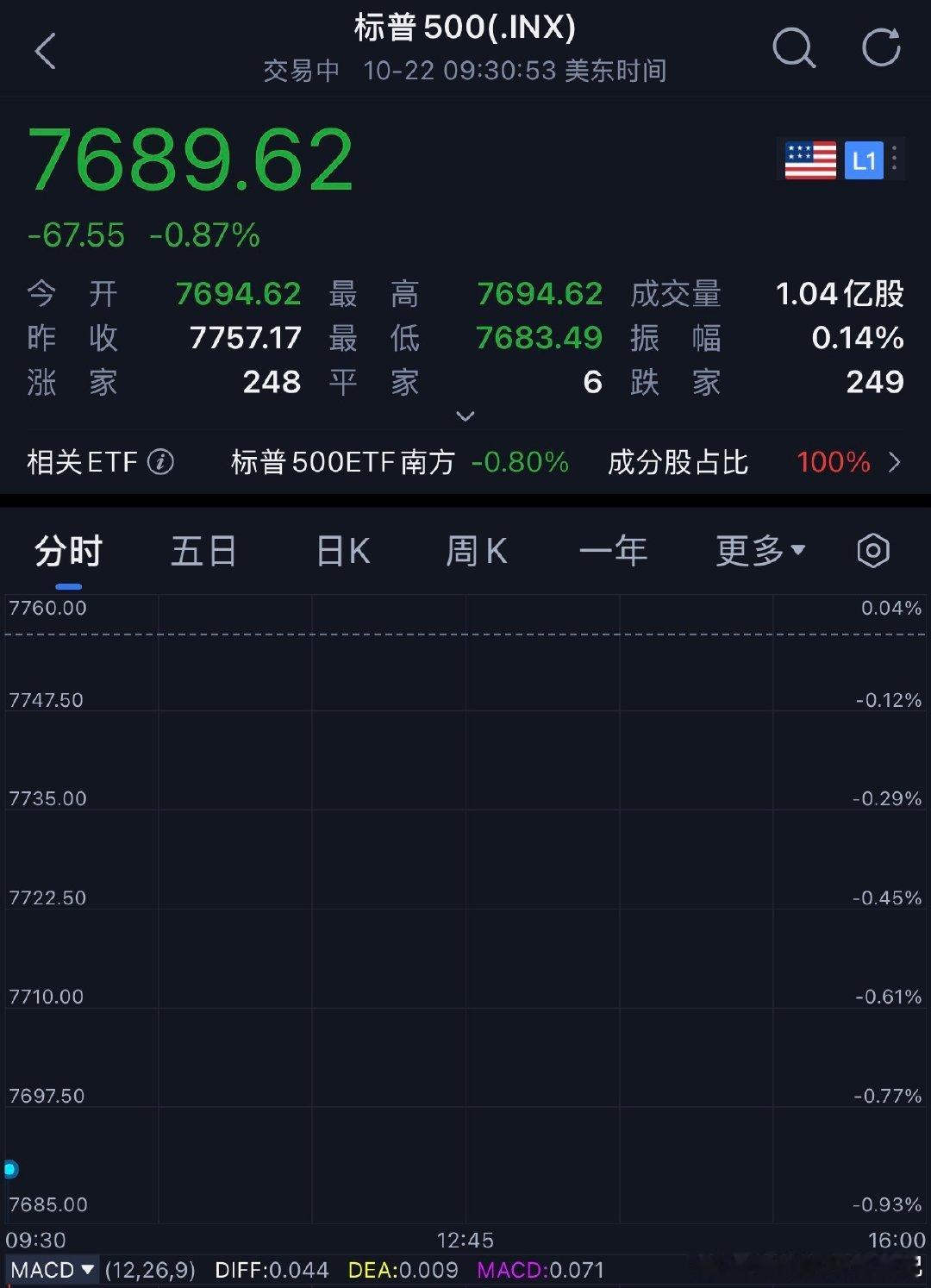Tap the MACD parameters (12,26,9)
Viewport: 931px width, 1288px height.
pos(150,1270)
